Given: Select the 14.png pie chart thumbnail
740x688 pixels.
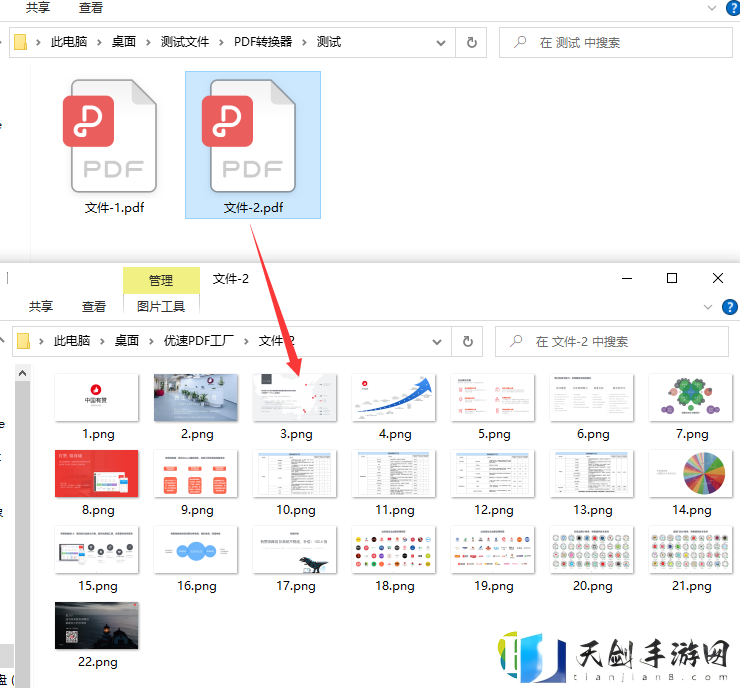Looking at the screenshot, I should [x=691, y=473].
